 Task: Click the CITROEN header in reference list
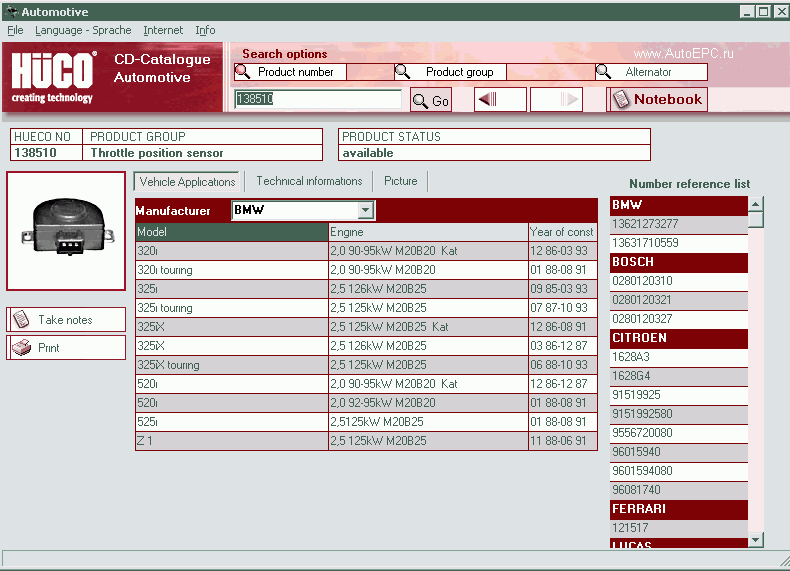click(x=679, y=338)
